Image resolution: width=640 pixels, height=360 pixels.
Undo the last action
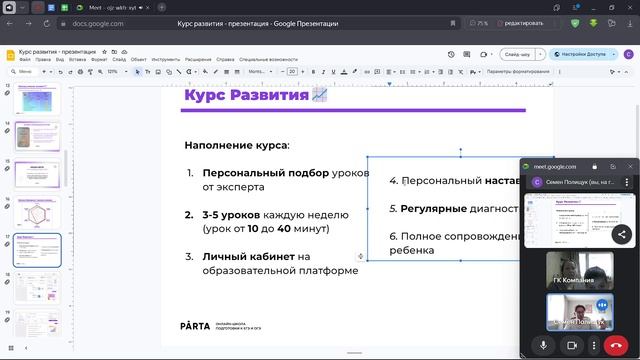tap(60, 72)
